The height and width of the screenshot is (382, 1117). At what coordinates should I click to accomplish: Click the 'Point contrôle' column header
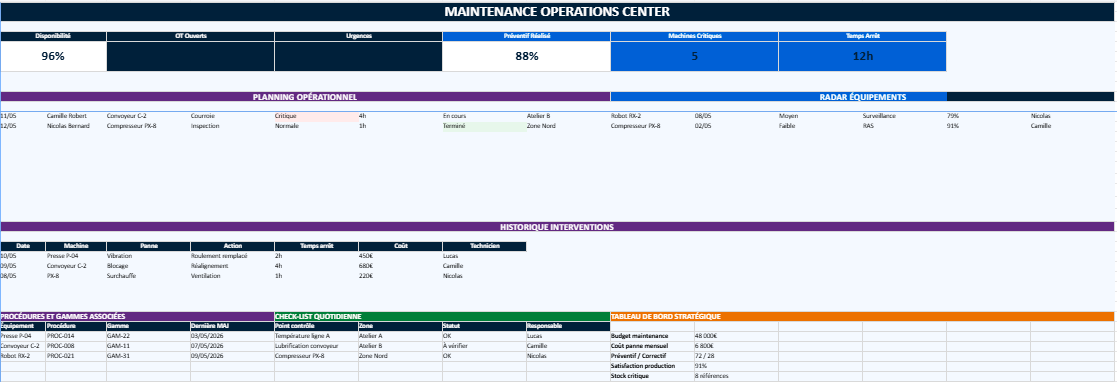[316, 326]
